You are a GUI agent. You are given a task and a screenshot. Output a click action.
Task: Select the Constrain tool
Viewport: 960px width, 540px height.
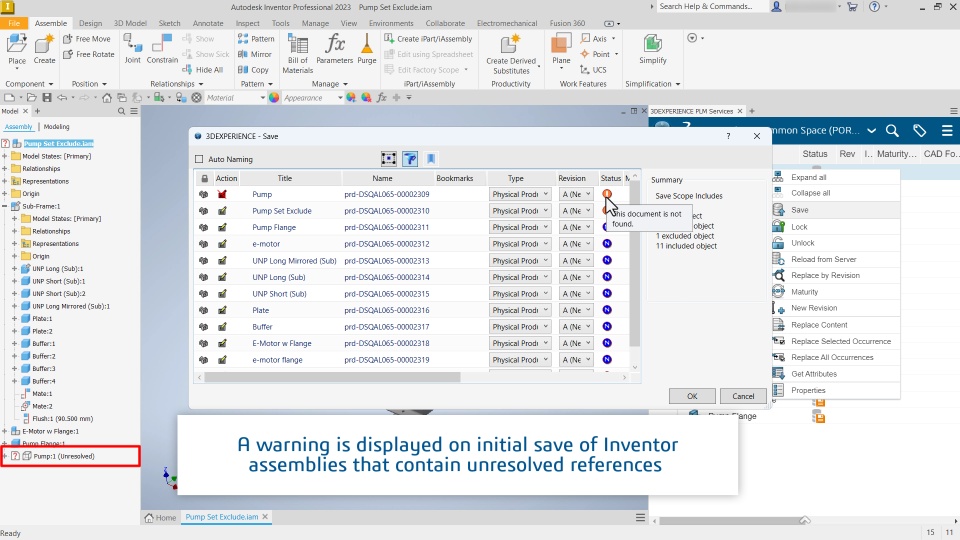point(162,49)
